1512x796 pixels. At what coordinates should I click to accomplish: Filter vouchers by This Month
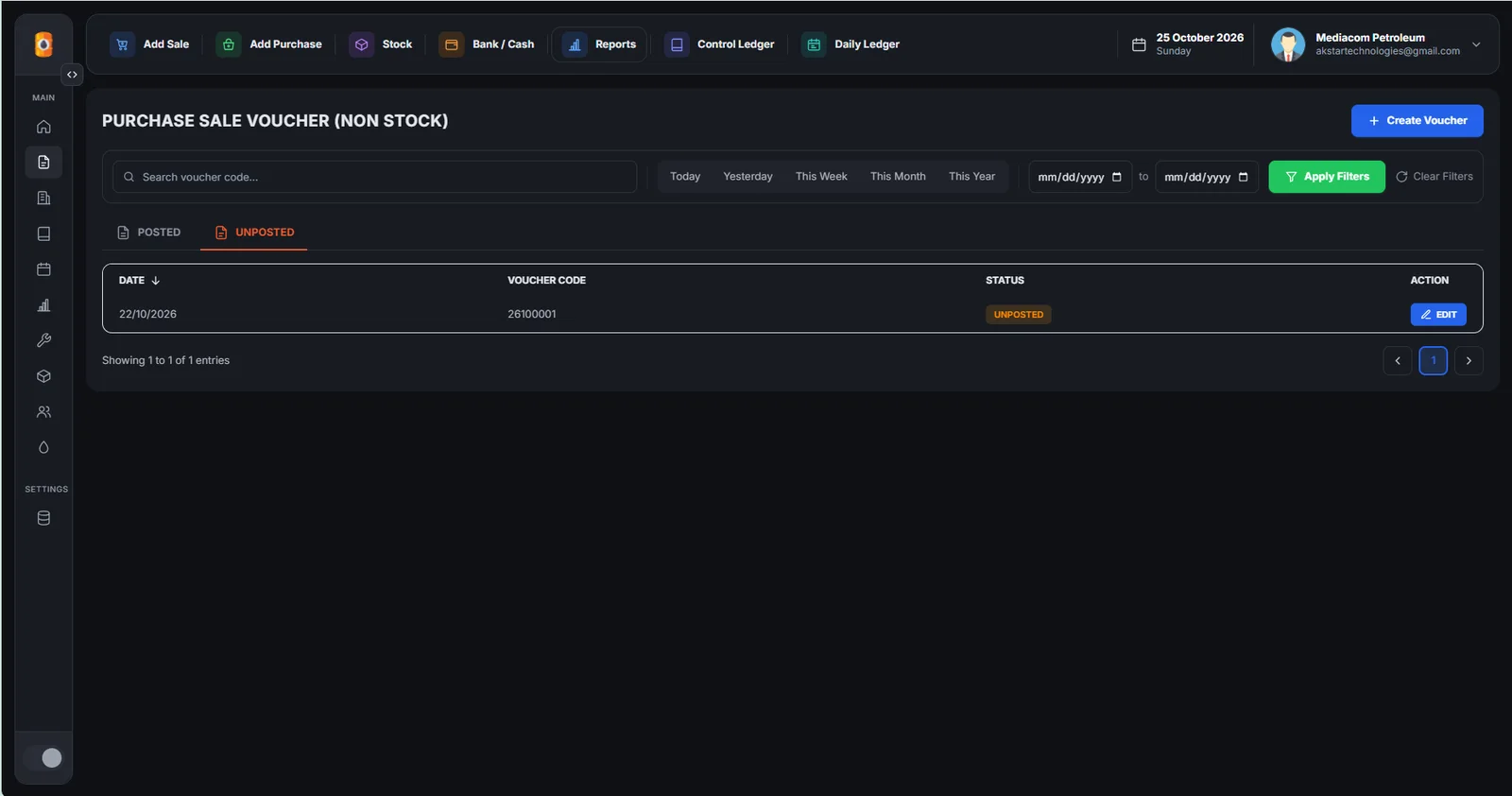pos(898,177)
